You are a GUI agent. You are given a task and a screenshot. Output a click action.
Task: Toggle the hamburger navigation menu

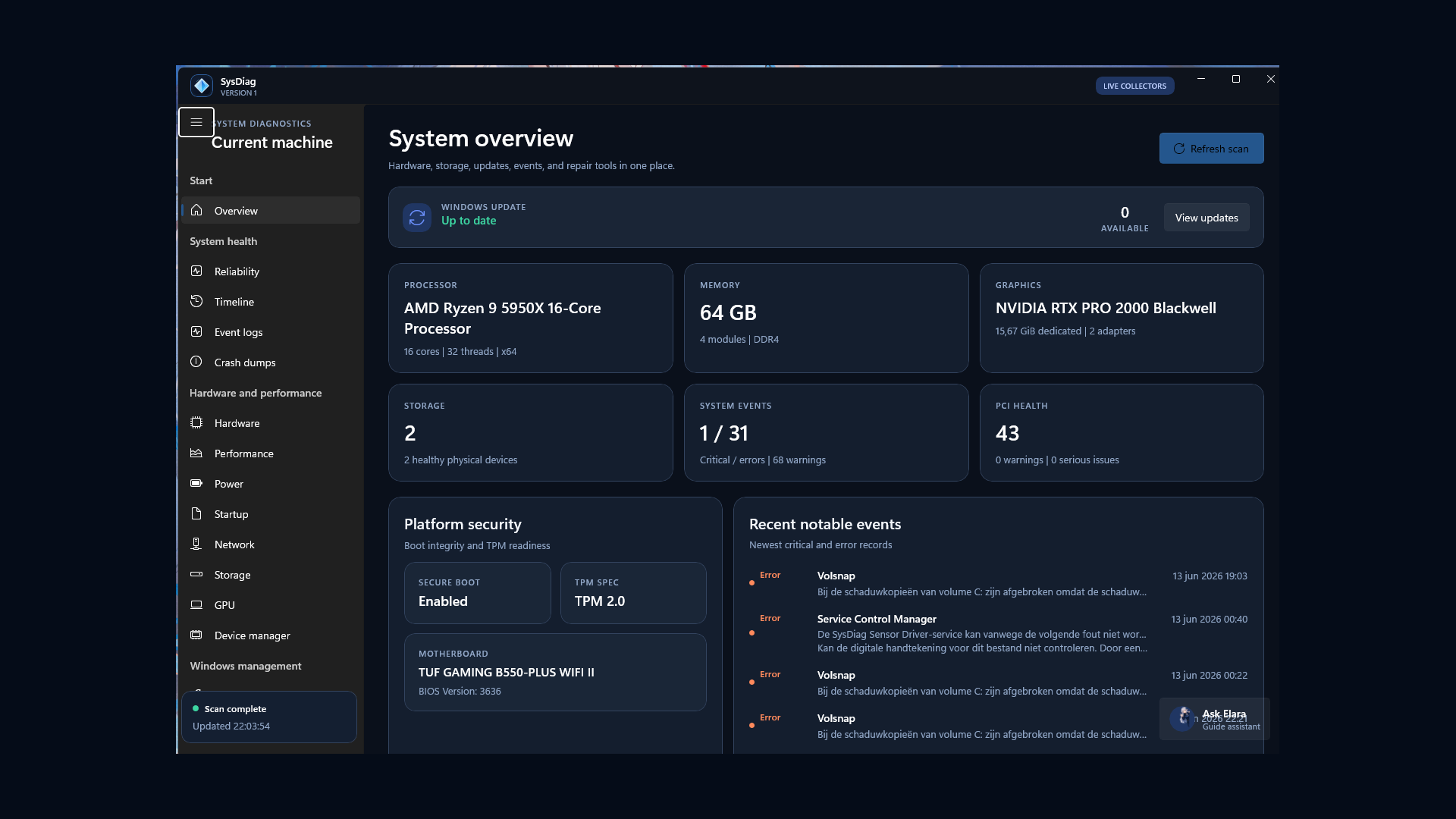196,122
